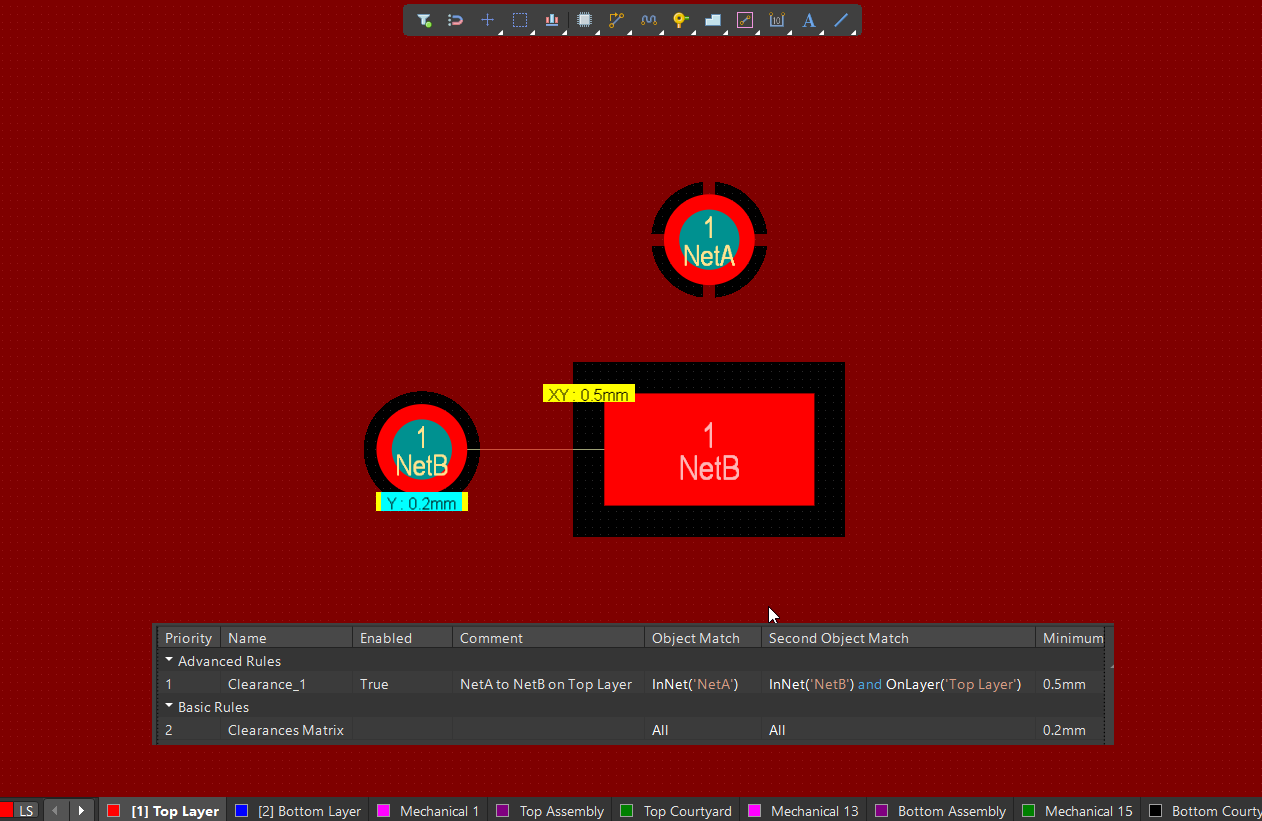Sort rules by Priority column header
Screen dimensions: 1262x821
click(x=189, y=638)
